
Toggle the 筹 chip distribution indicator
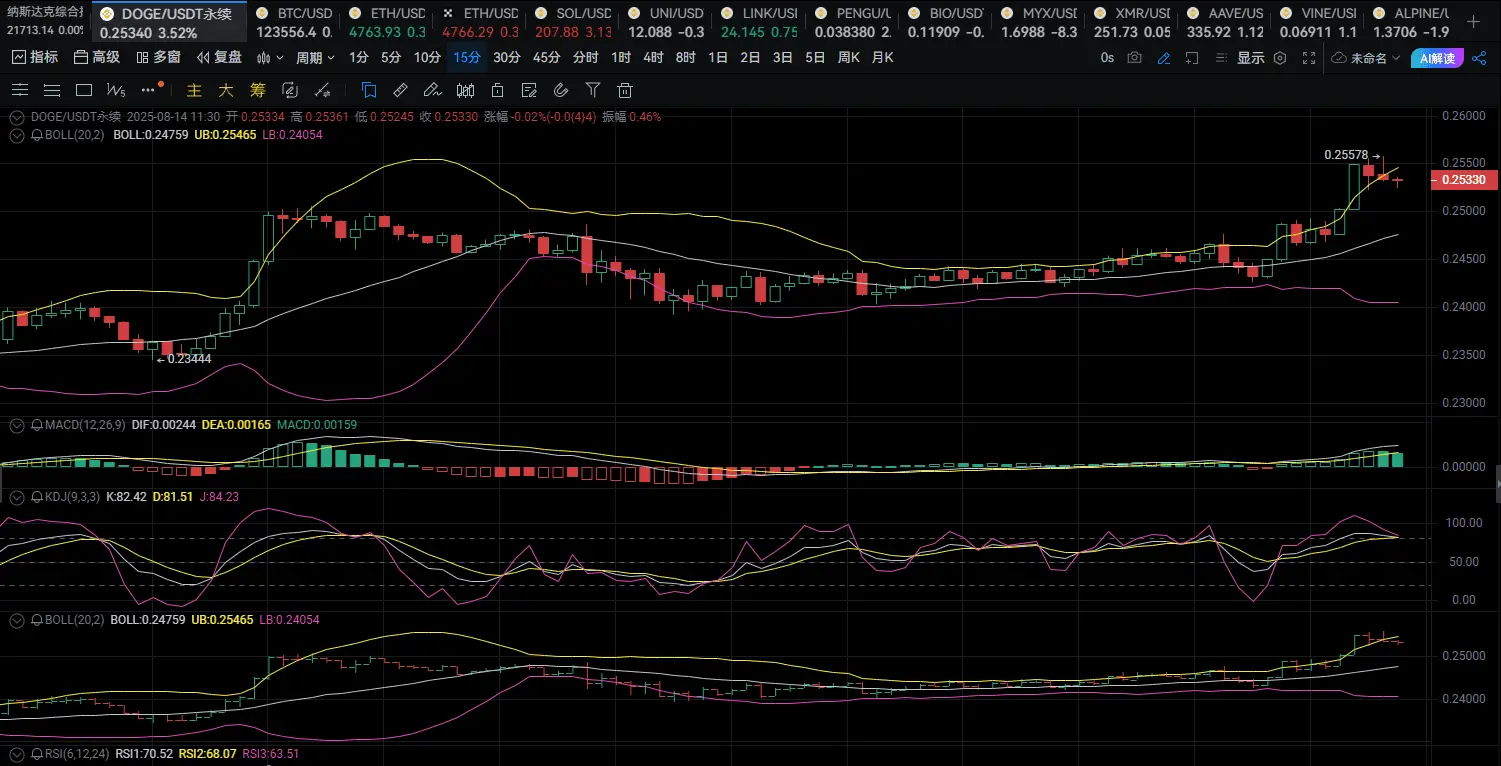(258, 90)
